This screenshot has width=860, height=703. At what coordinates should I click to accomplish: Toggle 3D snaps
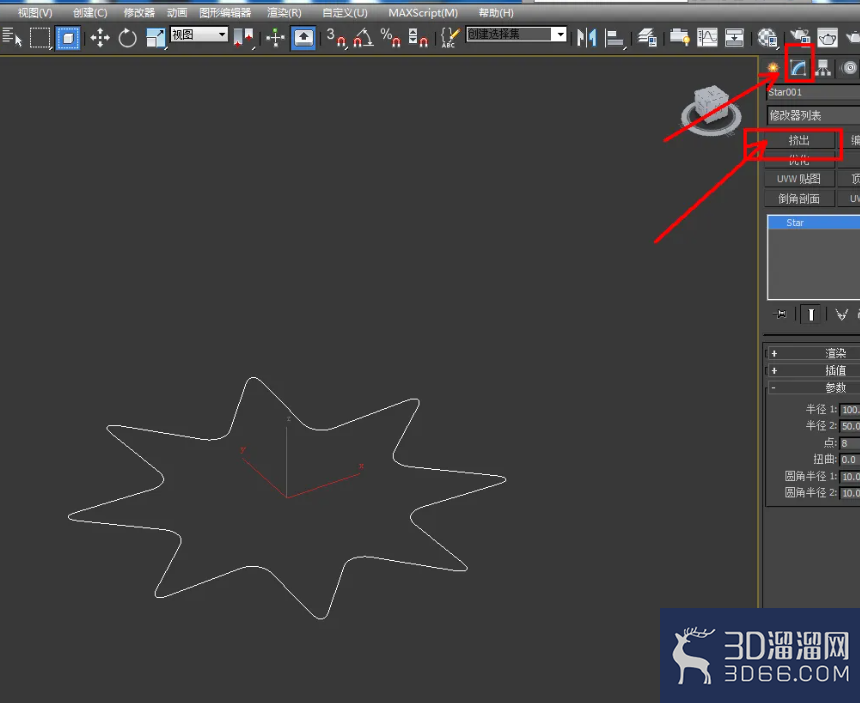pos(336,38)
